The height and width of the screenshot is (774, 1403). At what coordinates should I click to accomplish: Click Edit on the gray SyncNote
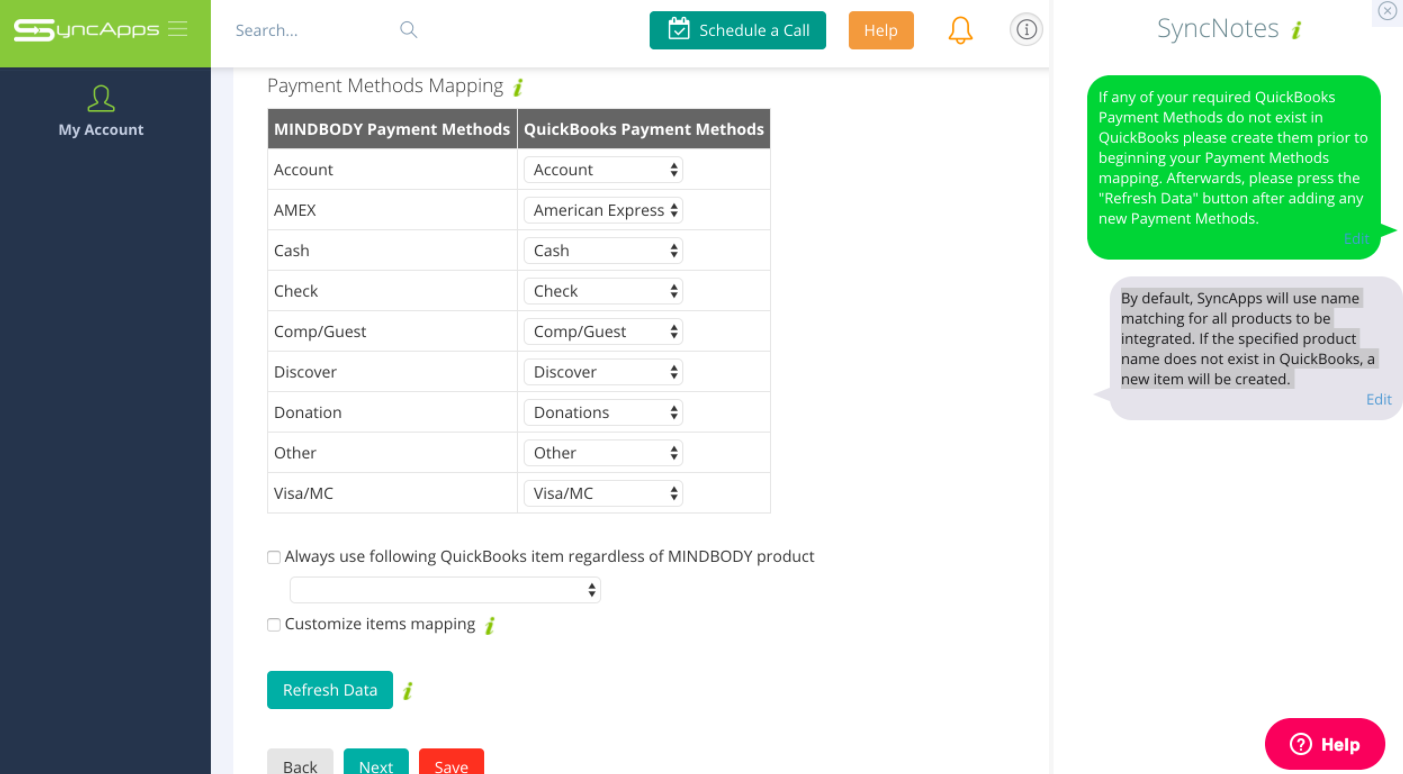tap(1379, 399)
